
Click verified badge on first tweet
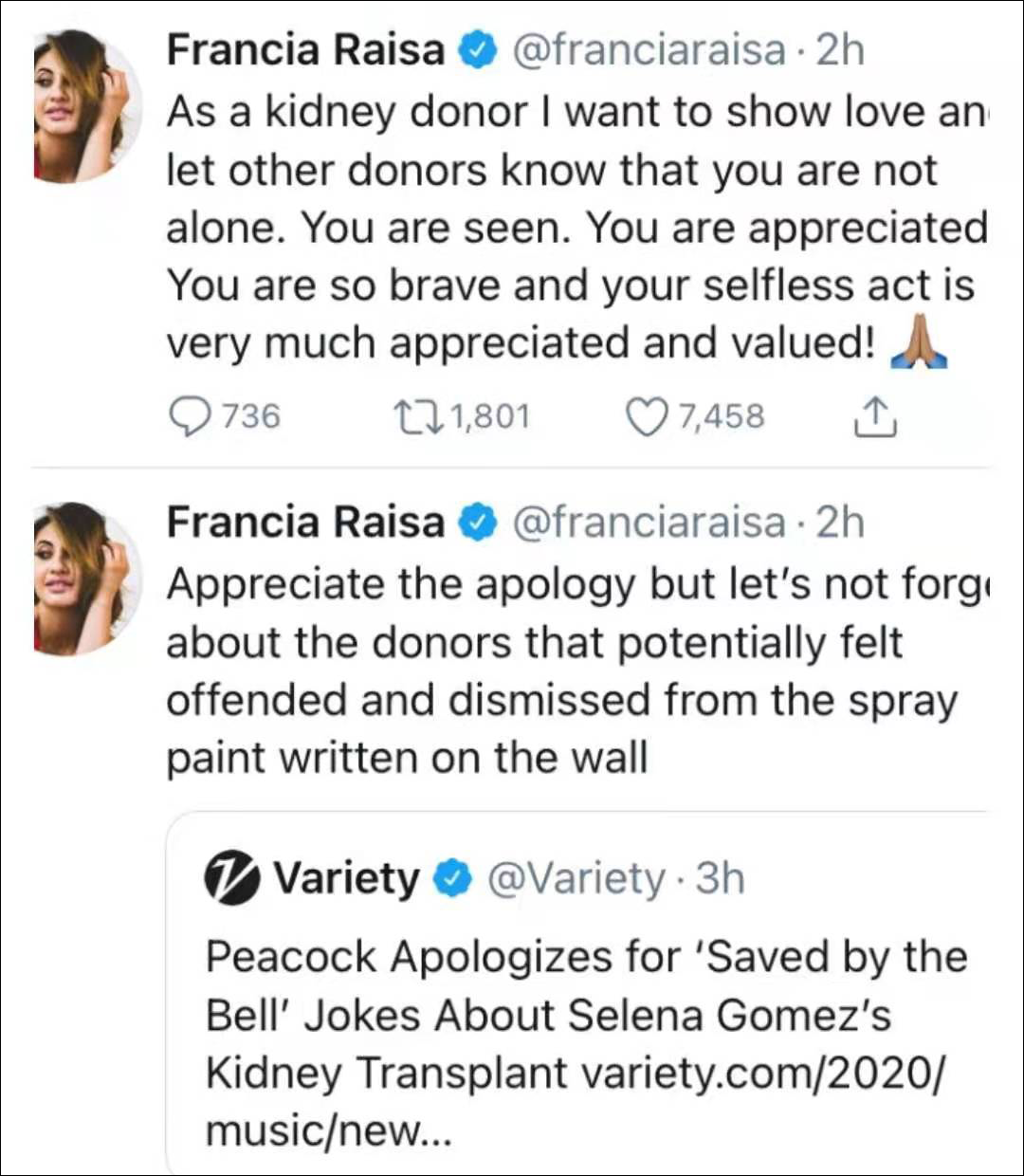pos(478,50)
